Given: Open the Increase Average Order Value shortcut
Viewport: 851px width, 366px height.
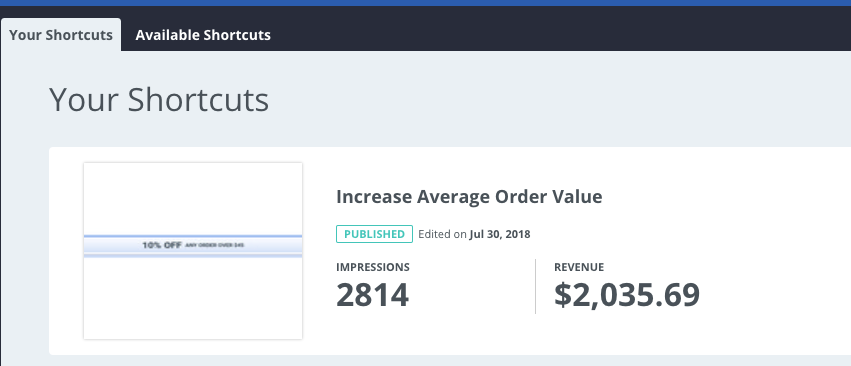Looking at the screenshot, I should tap(469, 197).
